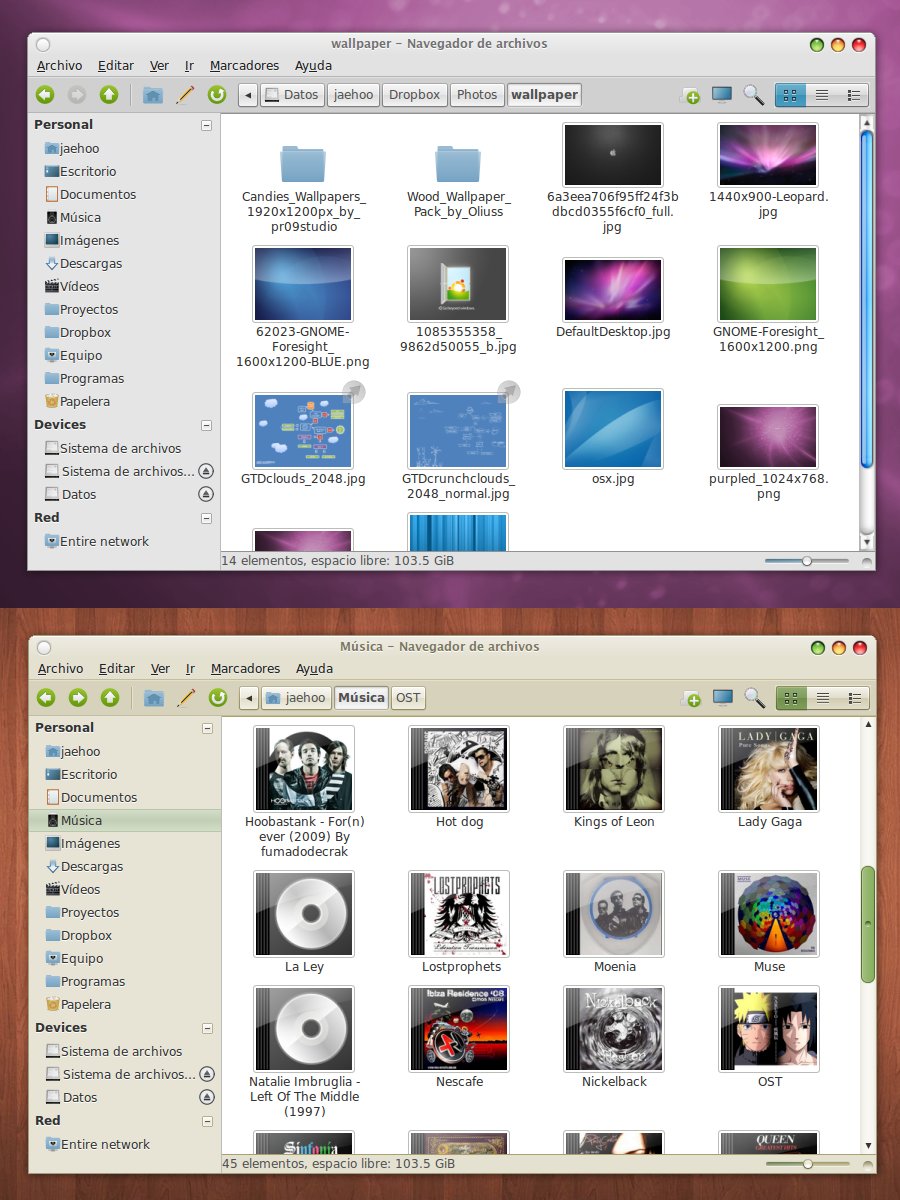The width and height of the screenshot is (900, 1200).
Task: Open Archivo menu in wallpaper window
Action: pos(59,66)
